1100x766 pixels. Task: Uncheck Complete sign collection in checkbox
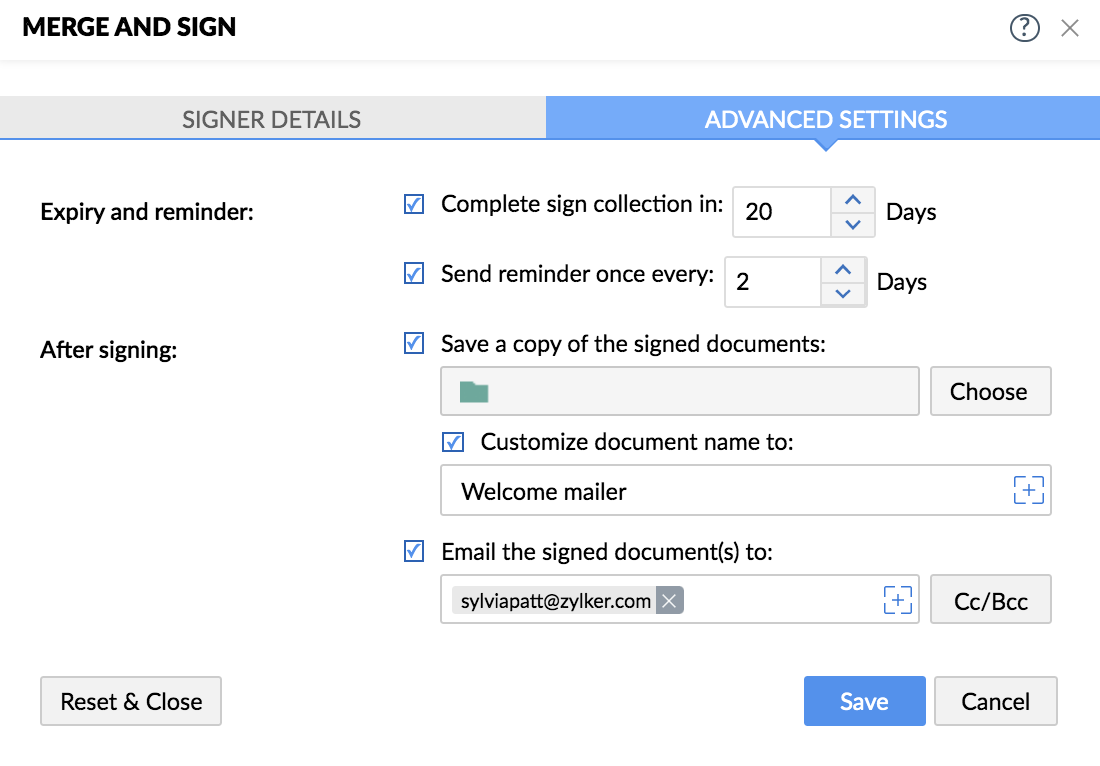click(x=414, y=205)
